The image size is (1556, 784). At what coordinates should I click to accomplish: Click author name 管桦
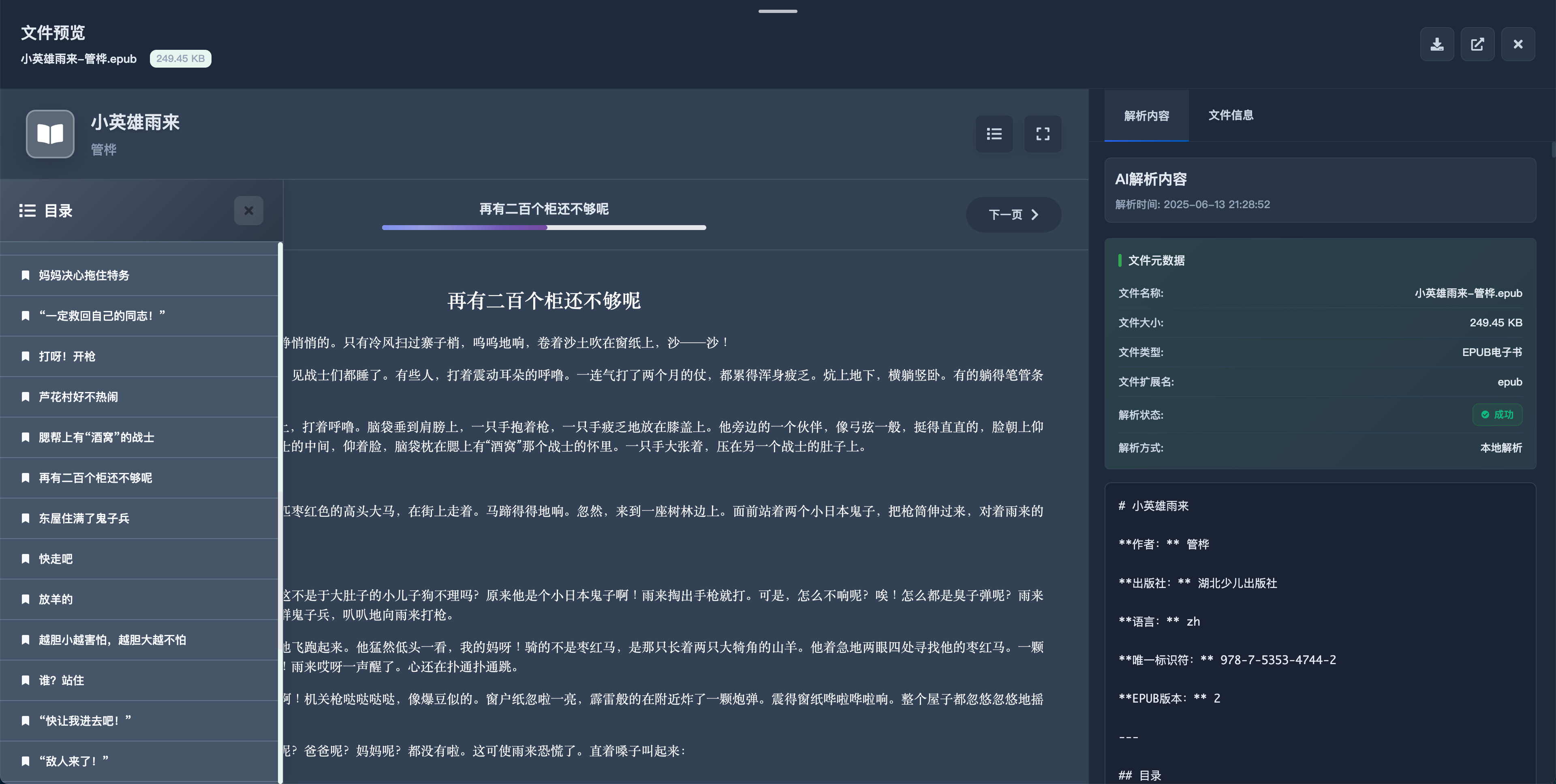pyautogui.click(x=103, y=149)
